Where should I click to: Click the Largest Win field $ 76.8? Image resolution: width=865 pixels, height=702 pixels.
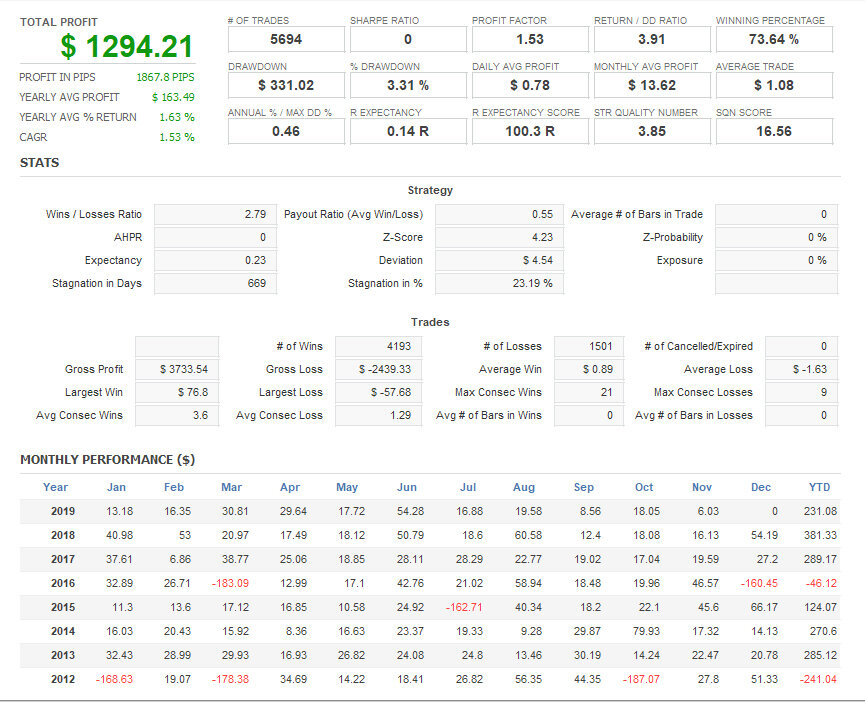point(177,393)
